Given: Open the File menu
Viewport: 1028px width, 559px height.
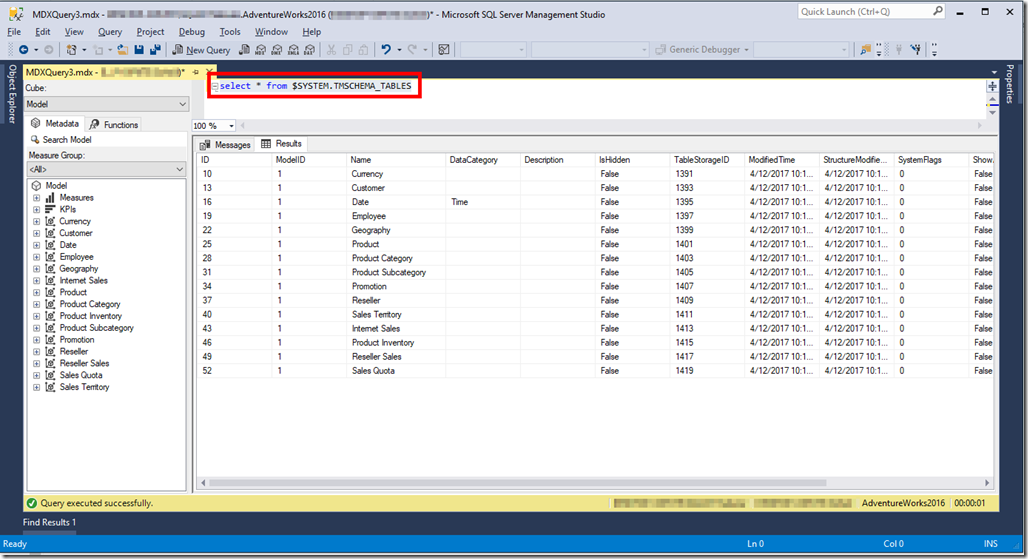Looking at the screenshot, I should tap(14, 31).
